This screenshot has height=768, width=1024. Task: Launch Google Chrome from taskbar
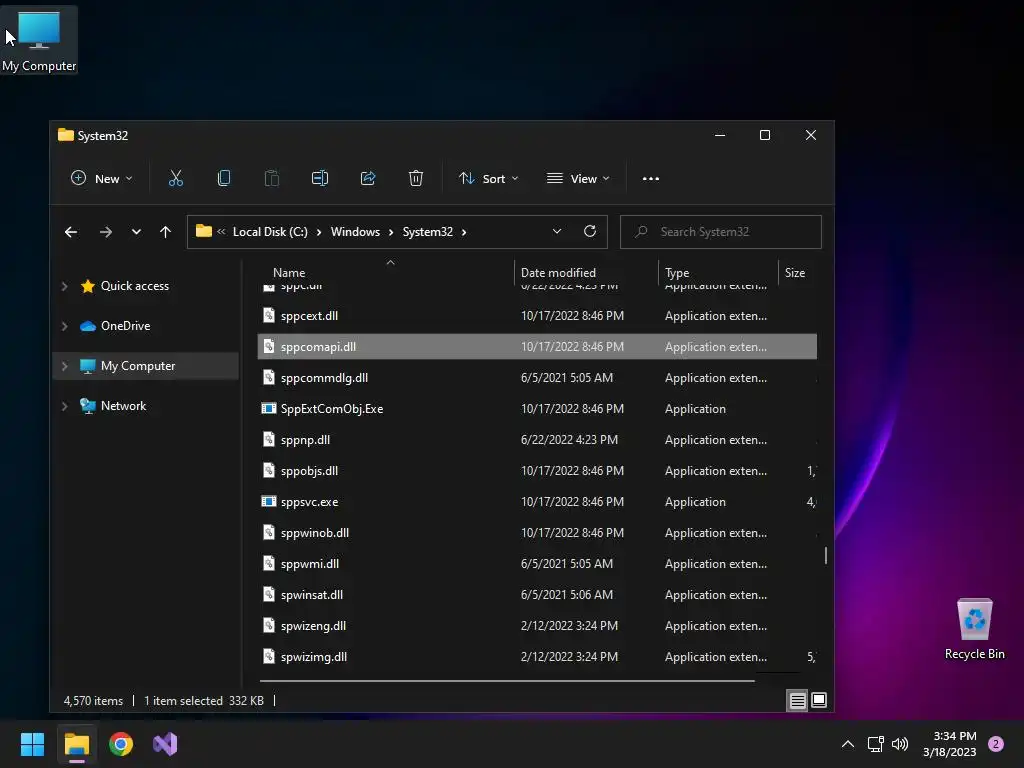click(x=121, y=744)
